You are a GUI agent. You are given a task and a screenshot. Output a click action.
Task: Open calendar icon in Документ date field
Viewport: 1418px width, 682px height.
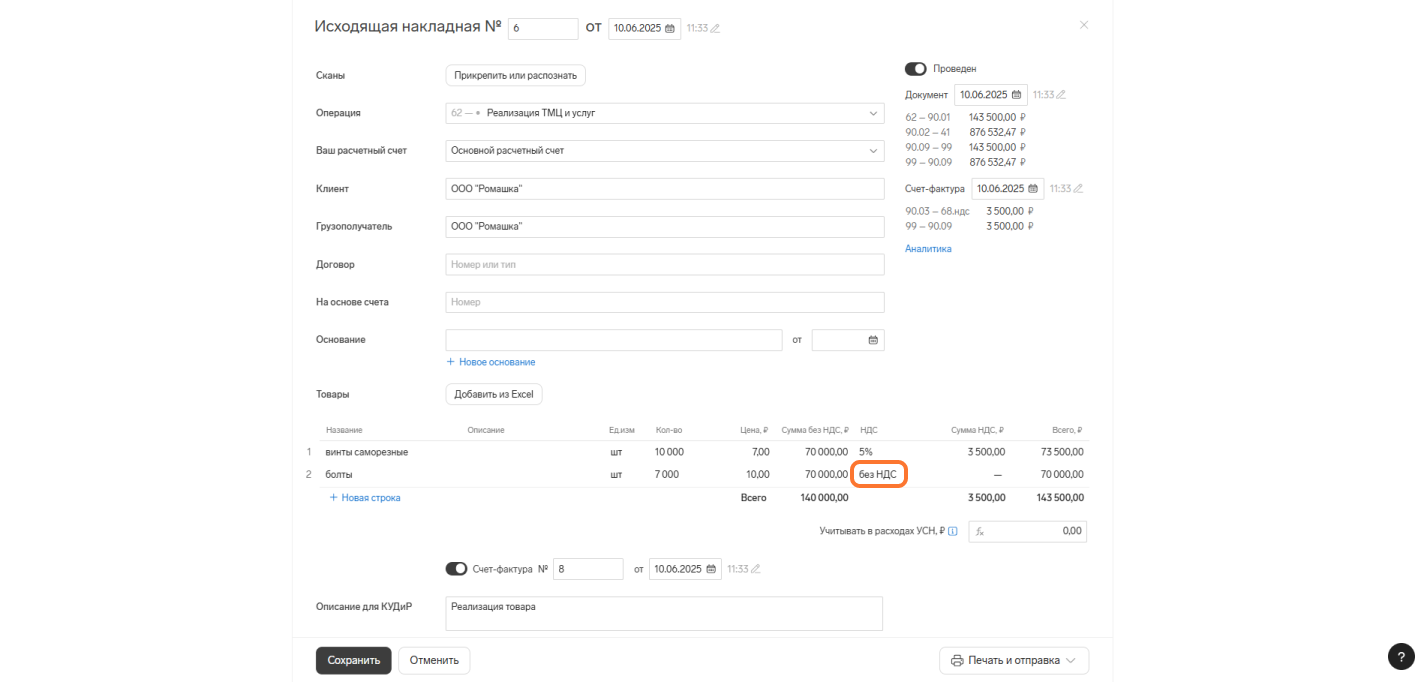tap(1017, 95)
